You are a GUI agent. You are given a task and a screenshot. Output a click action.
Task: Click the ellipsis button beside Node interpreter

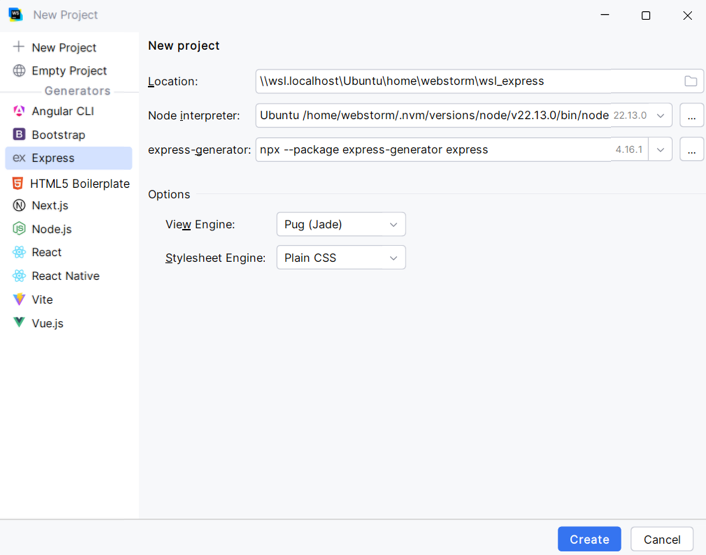pos(691,116)
